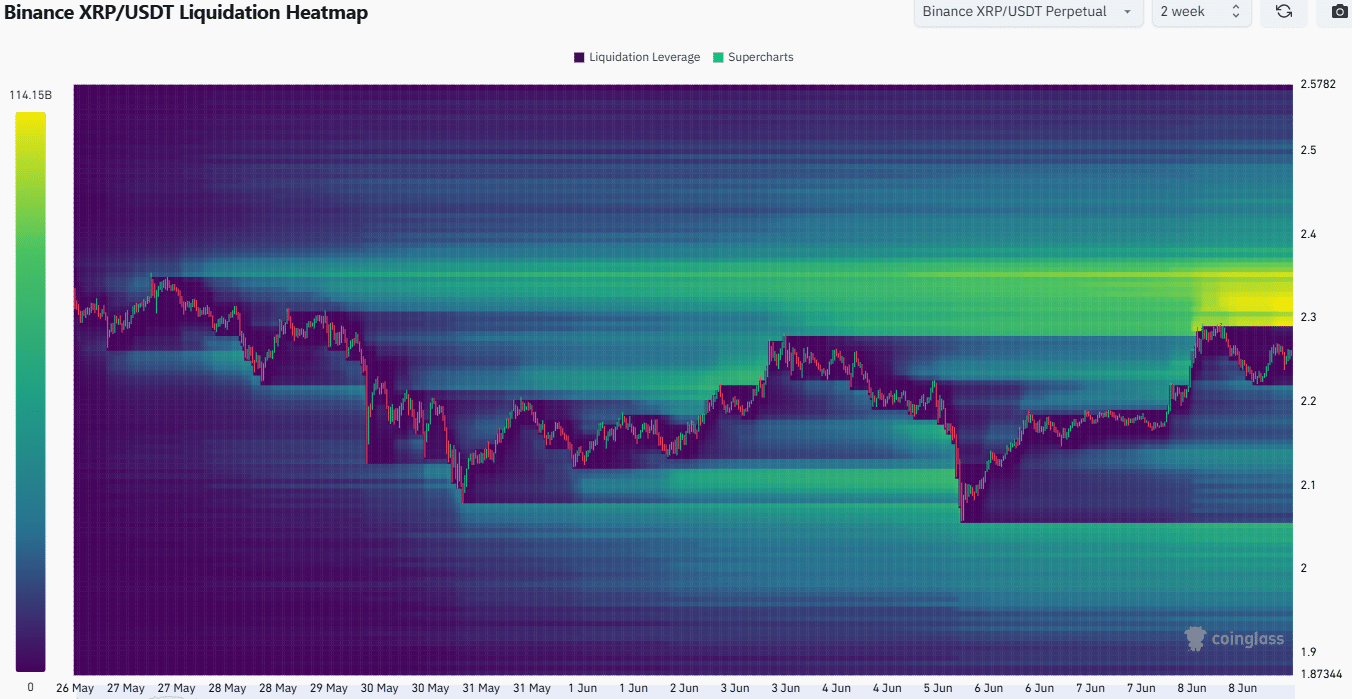Click the 1.9 price axis label
Screen dimensions: 1352x699
pos(1307,651)
